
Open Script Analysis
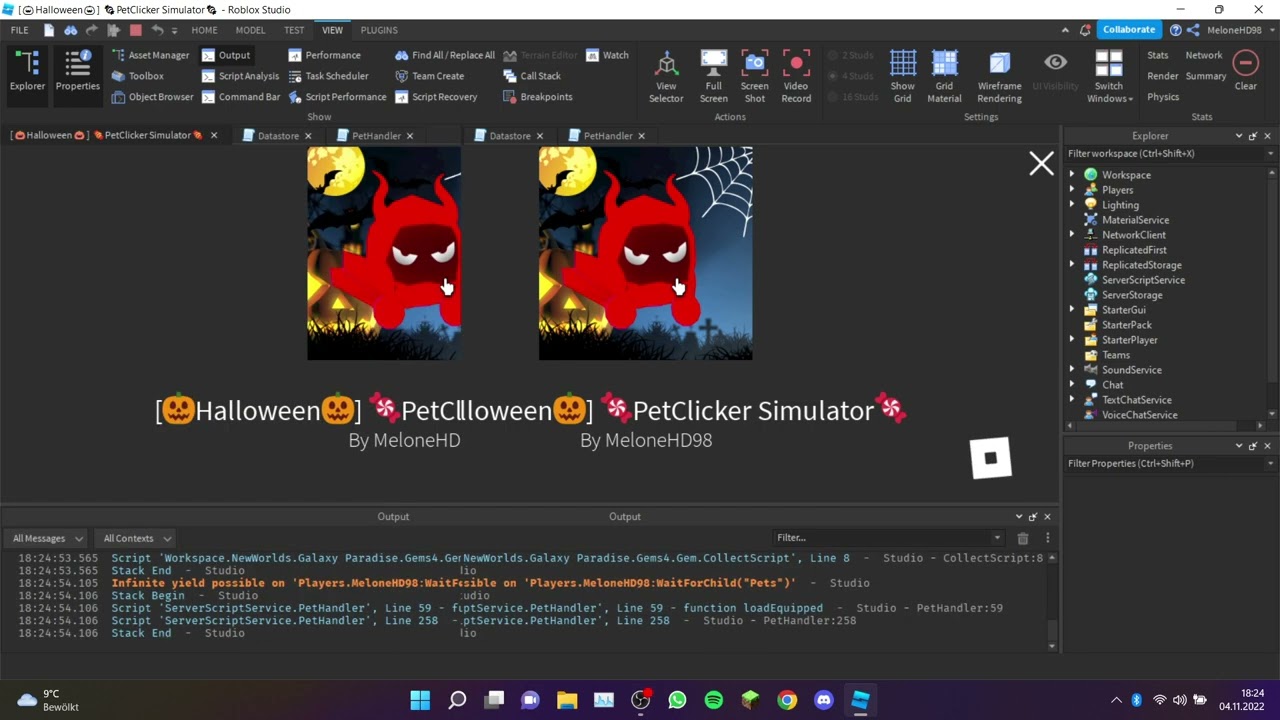pos(240,76)
